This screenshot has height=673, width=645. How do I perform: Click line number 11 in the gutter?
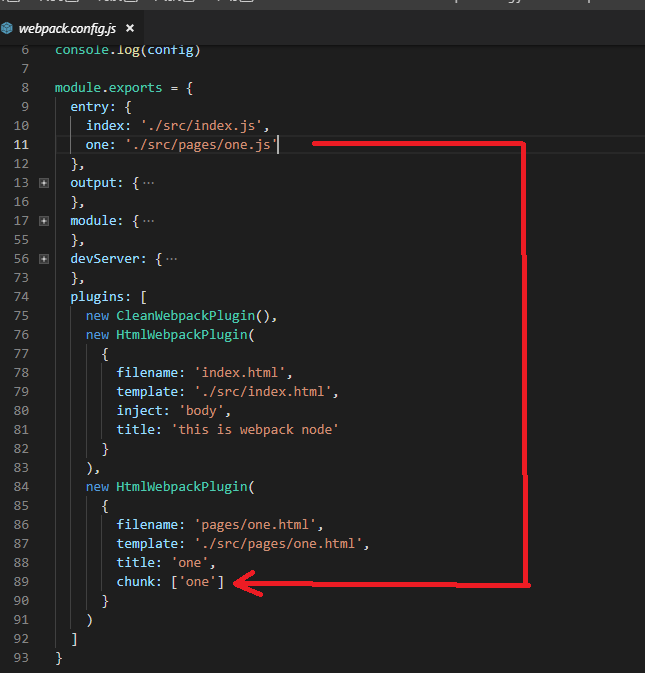pos(21,145)
